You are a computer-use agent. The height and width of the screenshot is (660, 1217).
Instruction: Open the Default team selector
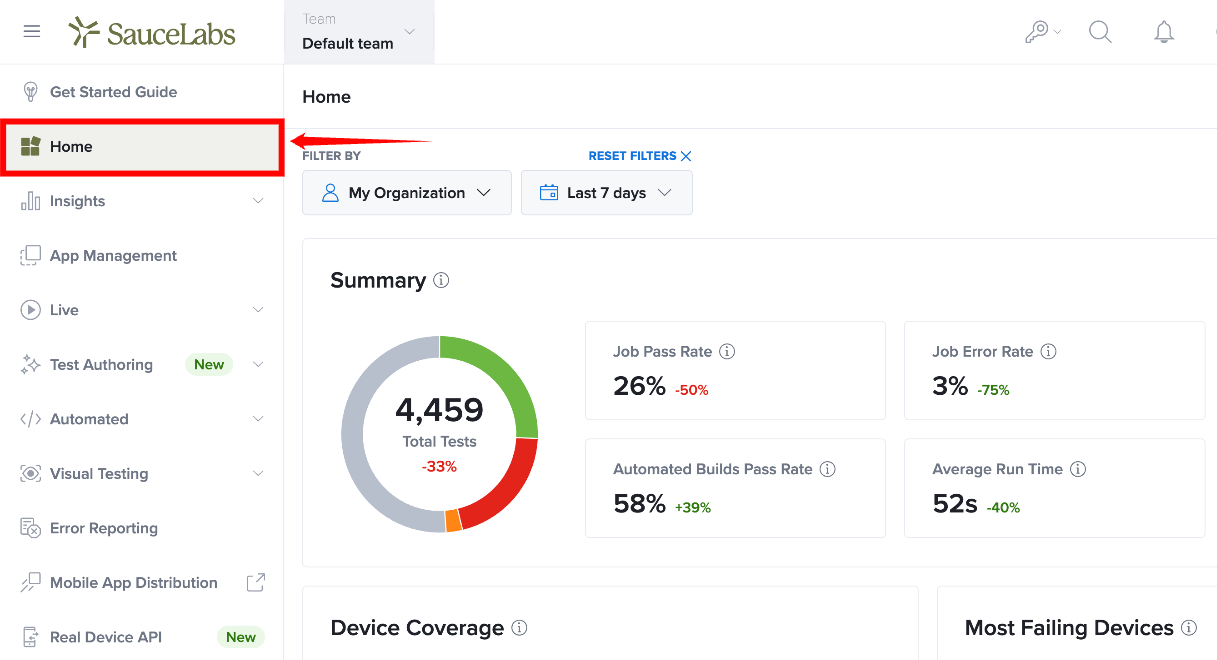[x=360, y=32]
